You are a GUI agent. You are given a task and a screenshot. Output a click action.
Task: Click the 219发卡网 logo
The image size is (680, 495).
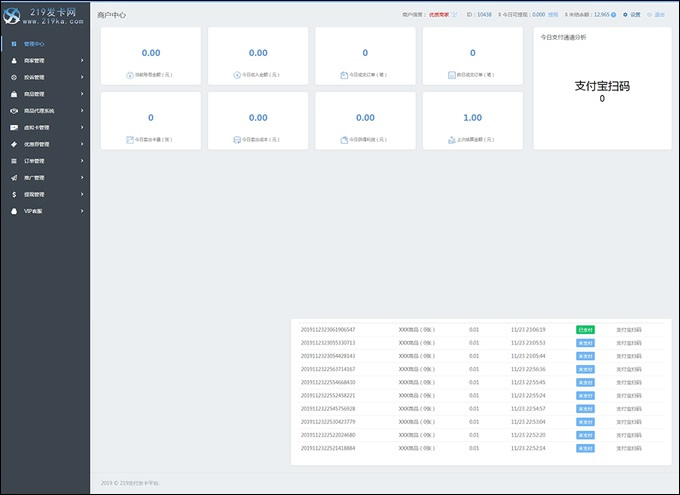pos(44,14)
